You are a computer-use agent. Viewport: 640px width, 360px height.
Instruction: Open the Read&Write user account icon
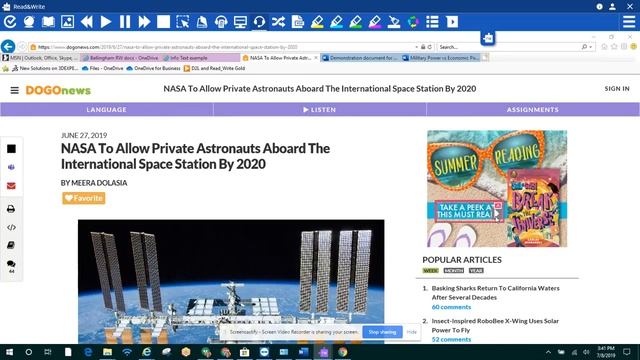coord(612,7)
